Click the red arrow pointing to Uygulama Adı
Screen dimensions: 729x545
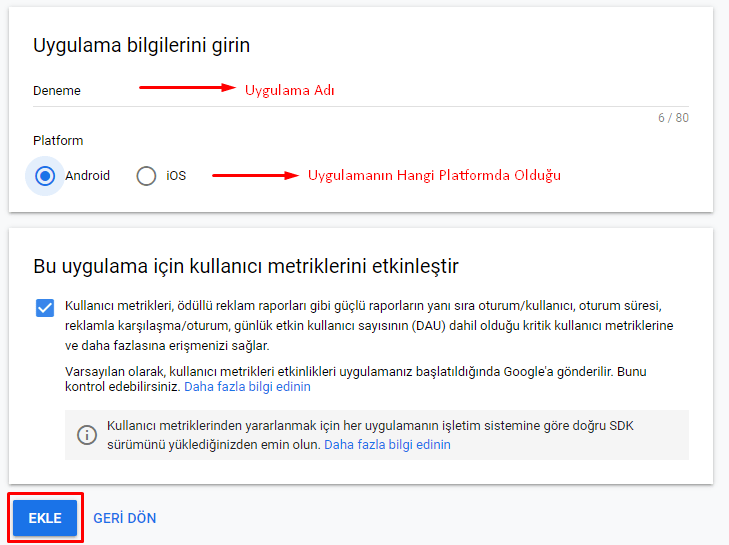point(185,88)
